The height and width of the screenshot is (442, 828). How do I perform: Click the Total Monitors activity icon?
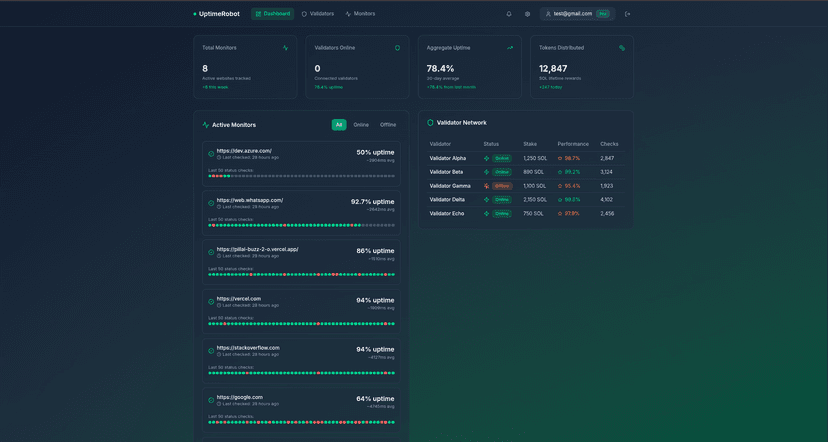pos(285,48)
